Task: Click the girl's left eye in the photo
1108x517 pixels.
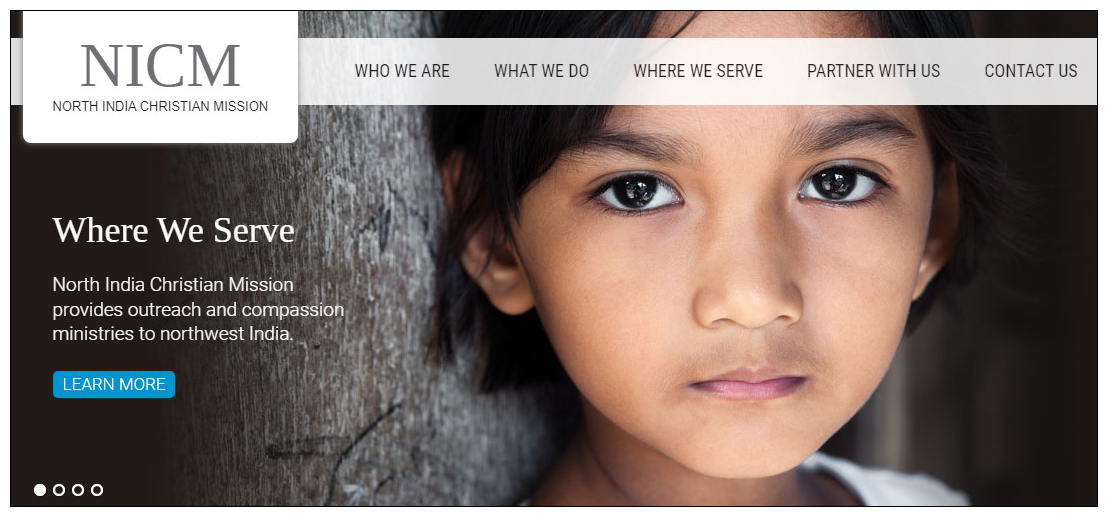Action: (841, 184)
